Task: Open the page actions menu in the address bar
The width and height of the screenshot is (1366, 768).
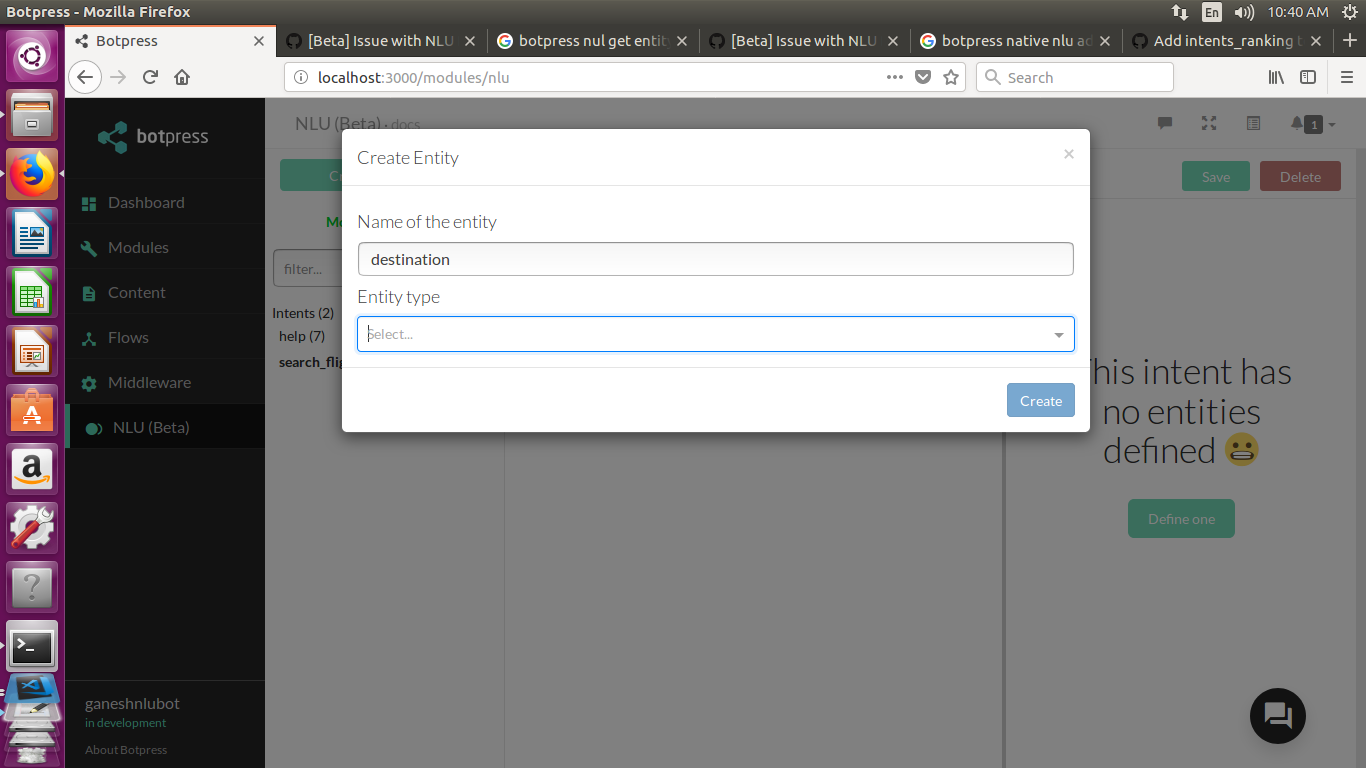Action: point(893,77)
